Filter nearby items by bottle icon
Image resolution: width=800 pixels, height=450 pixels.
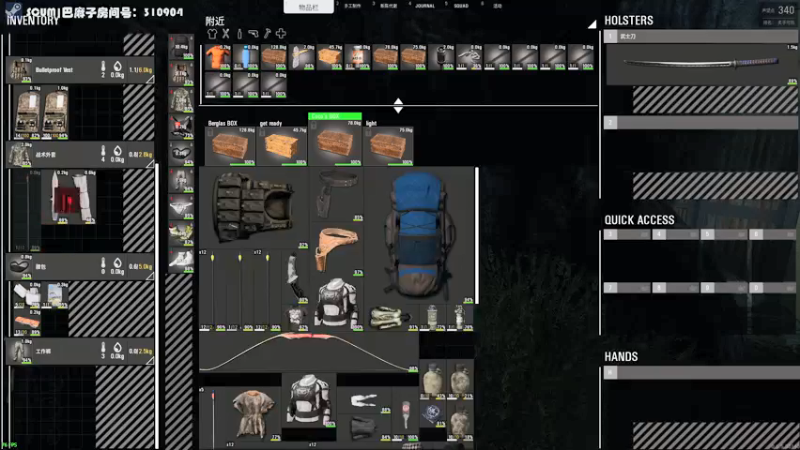pyautogui.click(x=239, y=34)
